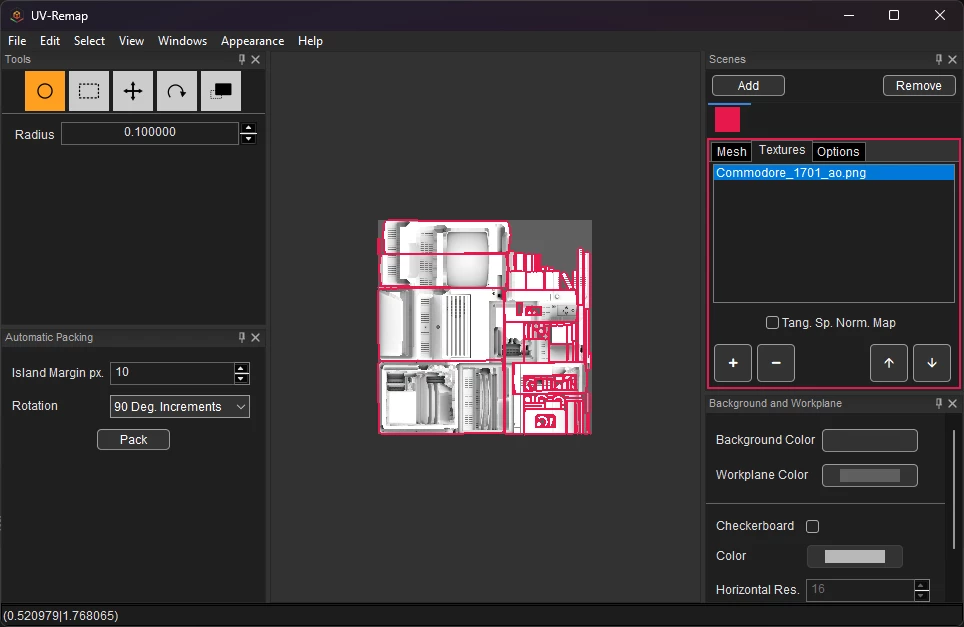Click the Pack button
Viewport: 964px width, 627px height.
pyautogui.click(x=133, y=440)
